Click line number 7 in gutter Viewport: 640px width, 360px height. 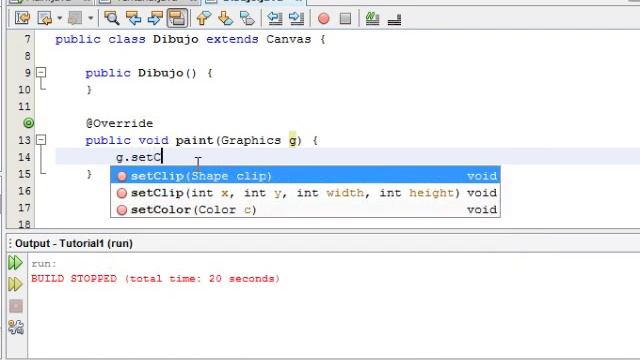(x=27, y=39)
